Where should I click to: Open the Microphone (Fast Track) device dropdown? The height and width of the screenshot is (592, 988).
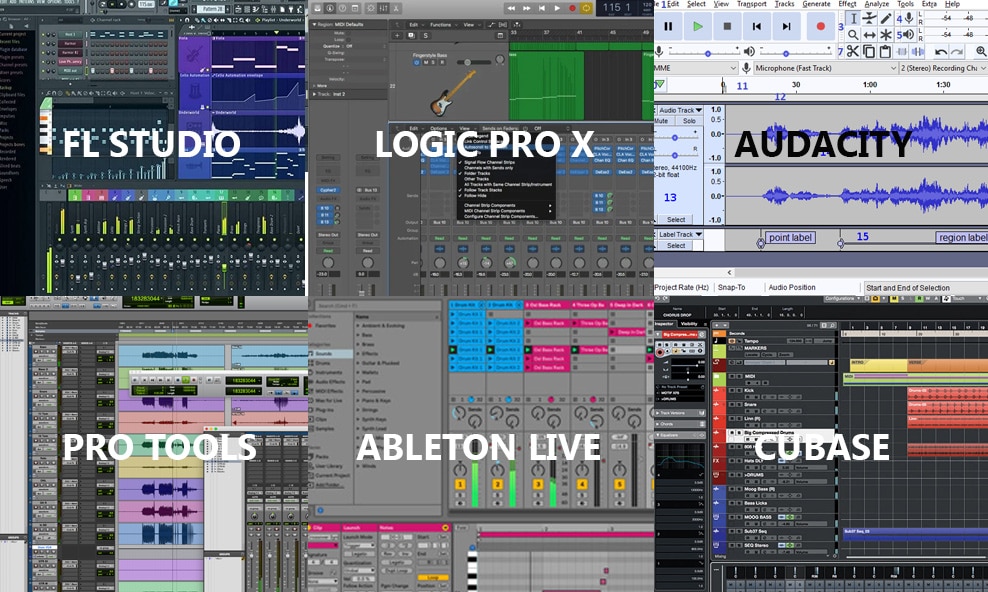coord(825,67)
